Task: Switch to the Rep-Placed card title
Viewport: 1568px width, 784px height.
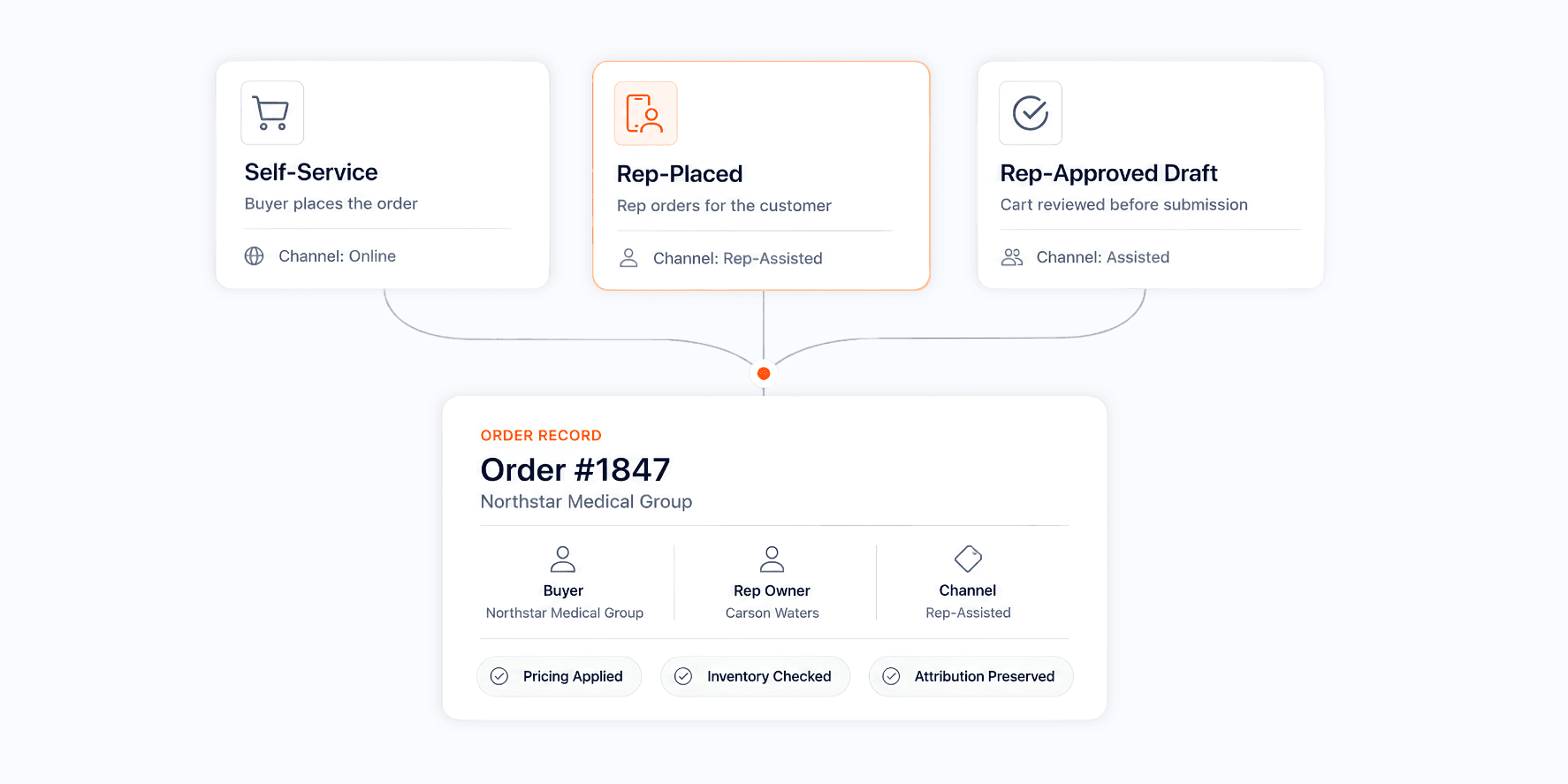Action: 680,174
